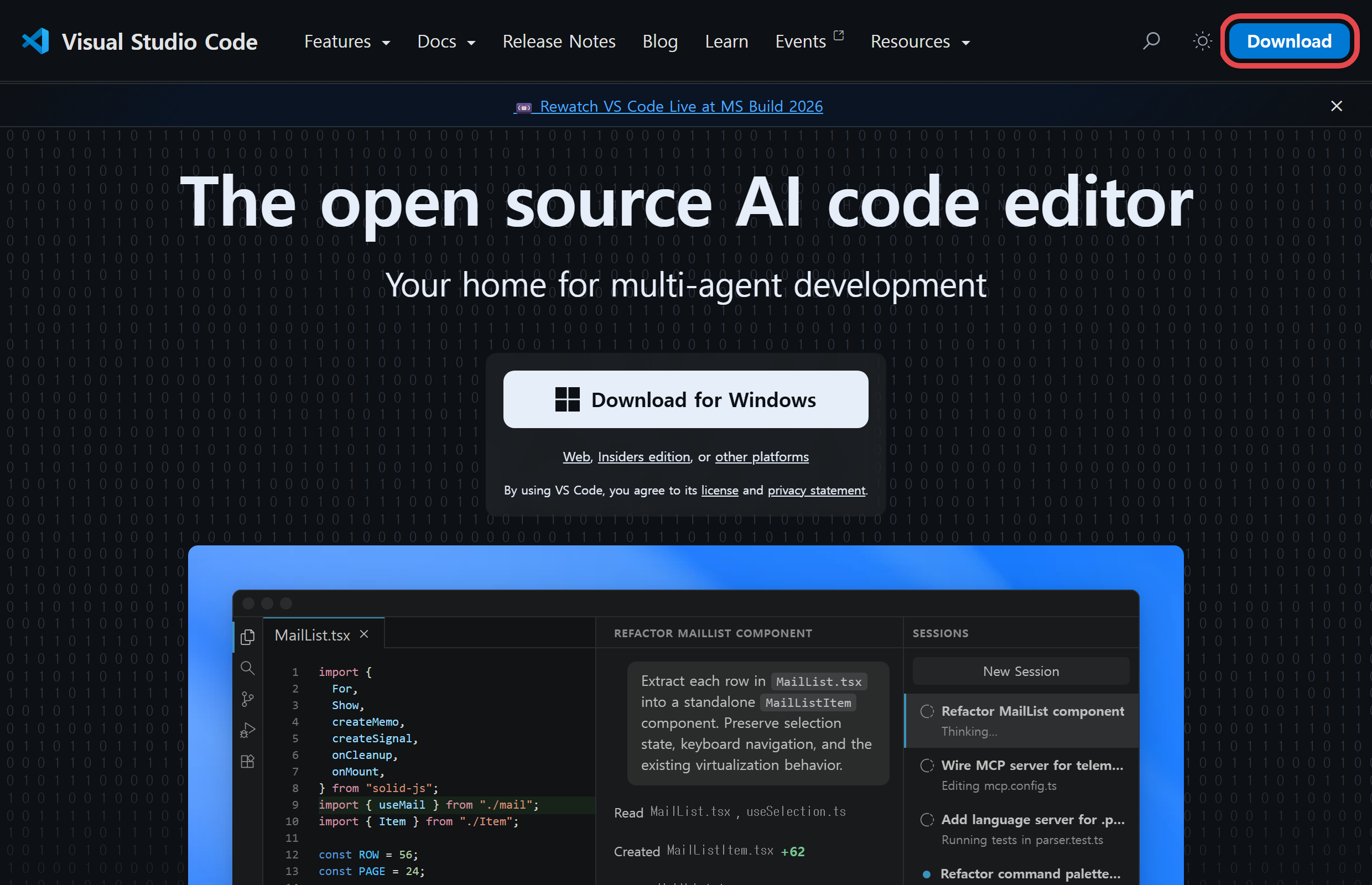The width and height of the screenshot is (1372, 885).
Task: Expand the Docs dropdown menu
Action: (x=446, y=41)
